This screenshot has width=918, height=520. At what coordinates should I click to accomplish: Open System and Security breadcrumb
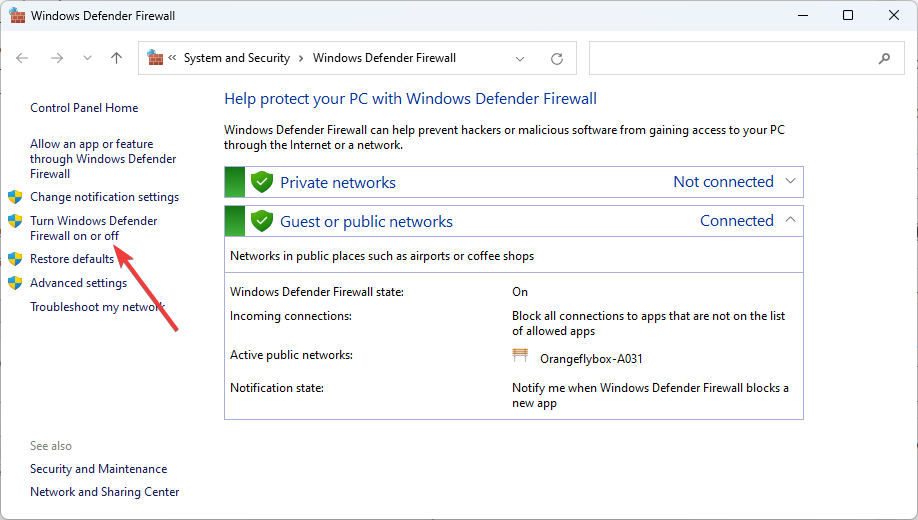(x=237, y=58)
